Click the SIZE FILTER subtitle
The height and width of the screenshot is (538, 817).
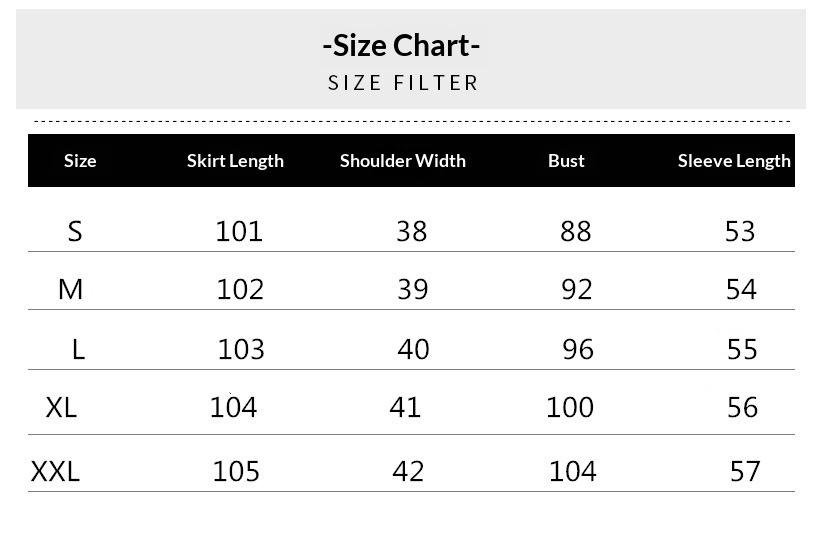click(403, 83)
